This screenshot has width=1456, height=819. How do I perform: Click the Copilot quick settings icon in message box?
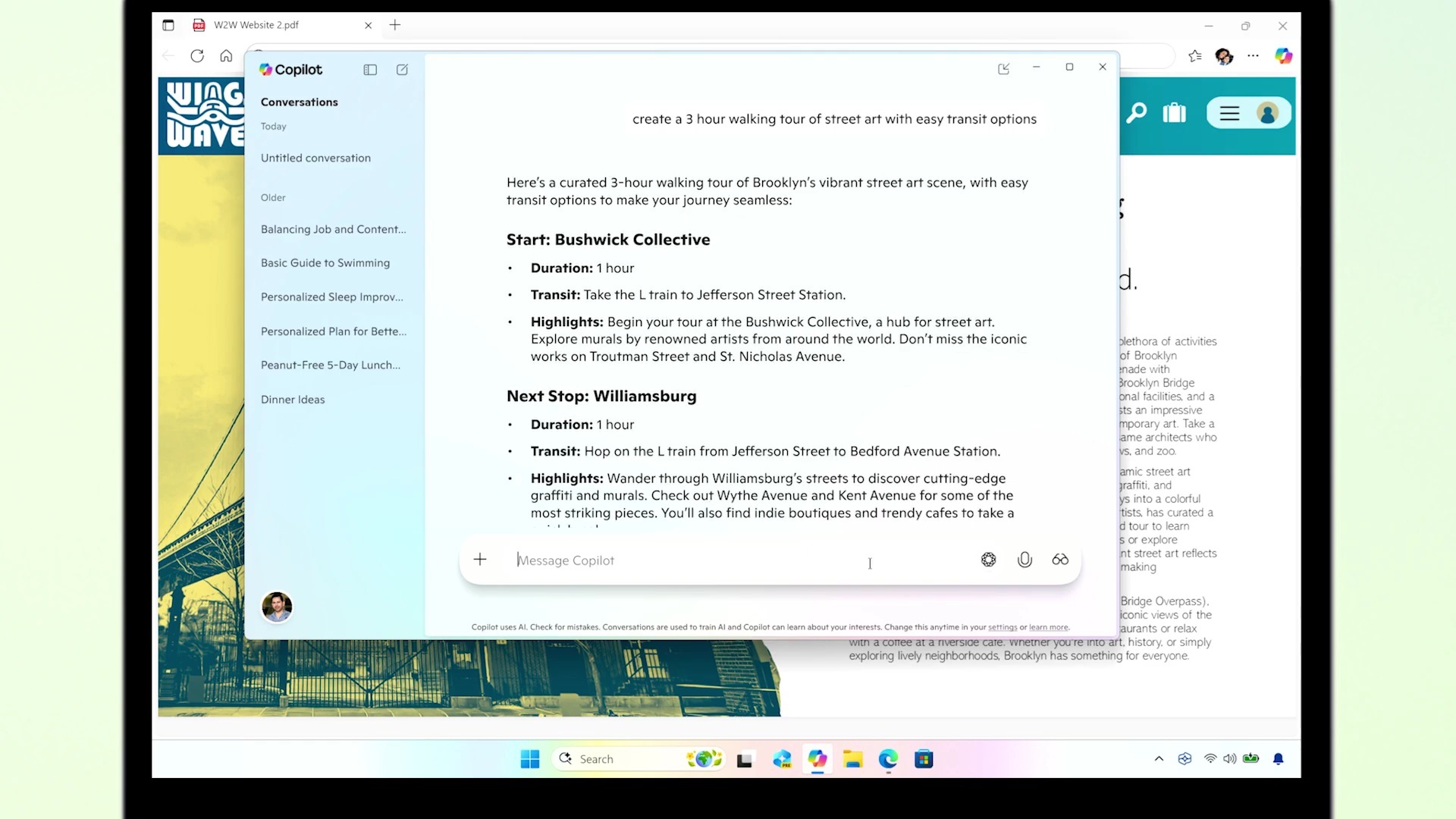[989, 560]
